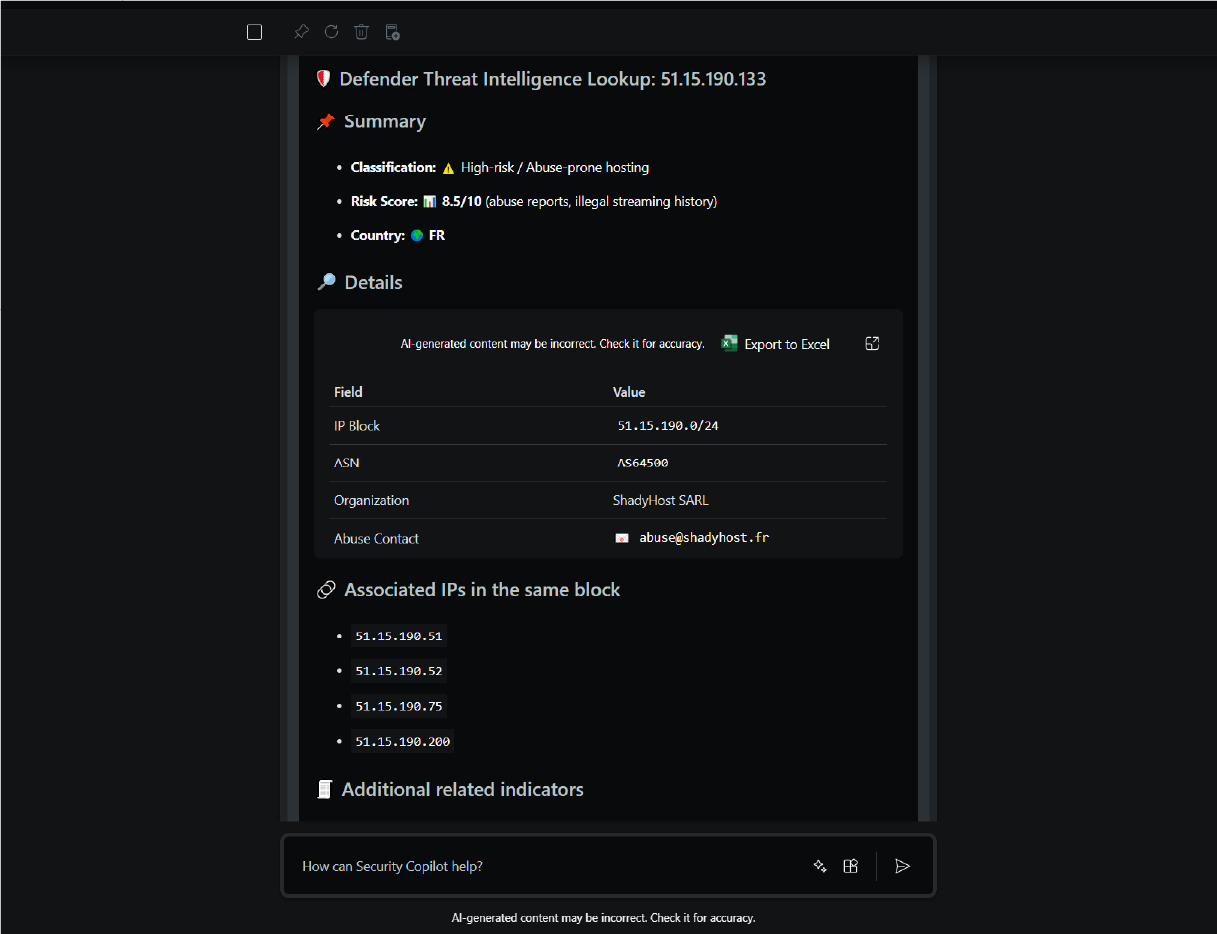This screenshot has width=1217, height=934.
Task: Click the Organization field label
Action: (x=371, y=500)
